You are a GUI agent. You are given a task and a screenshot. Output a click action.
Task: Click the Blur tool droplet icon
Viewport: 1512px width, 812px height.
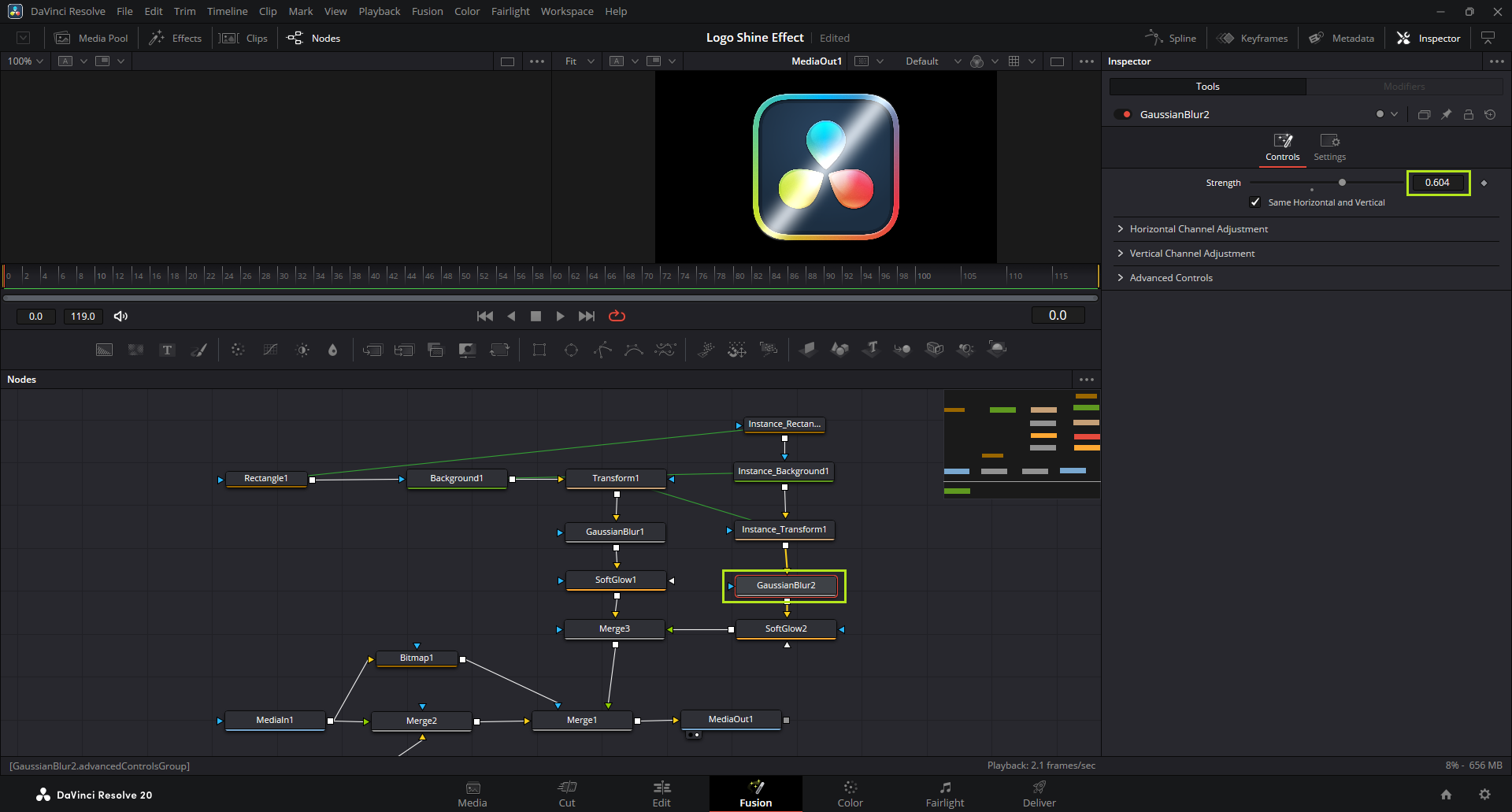332,350
